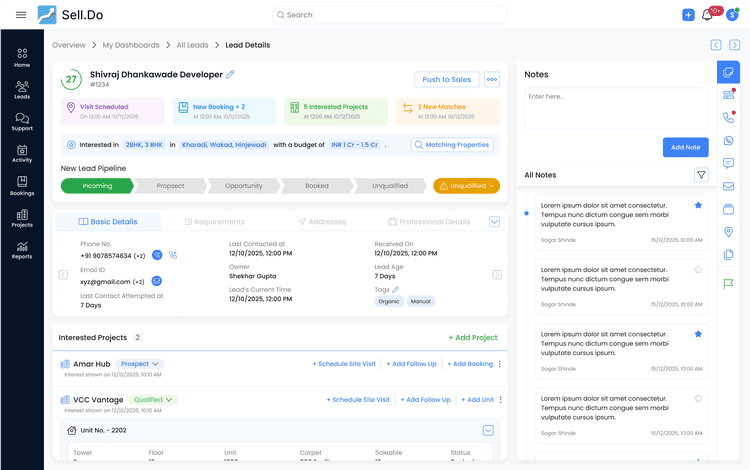Click the Add Project link

tap(473, 338)
